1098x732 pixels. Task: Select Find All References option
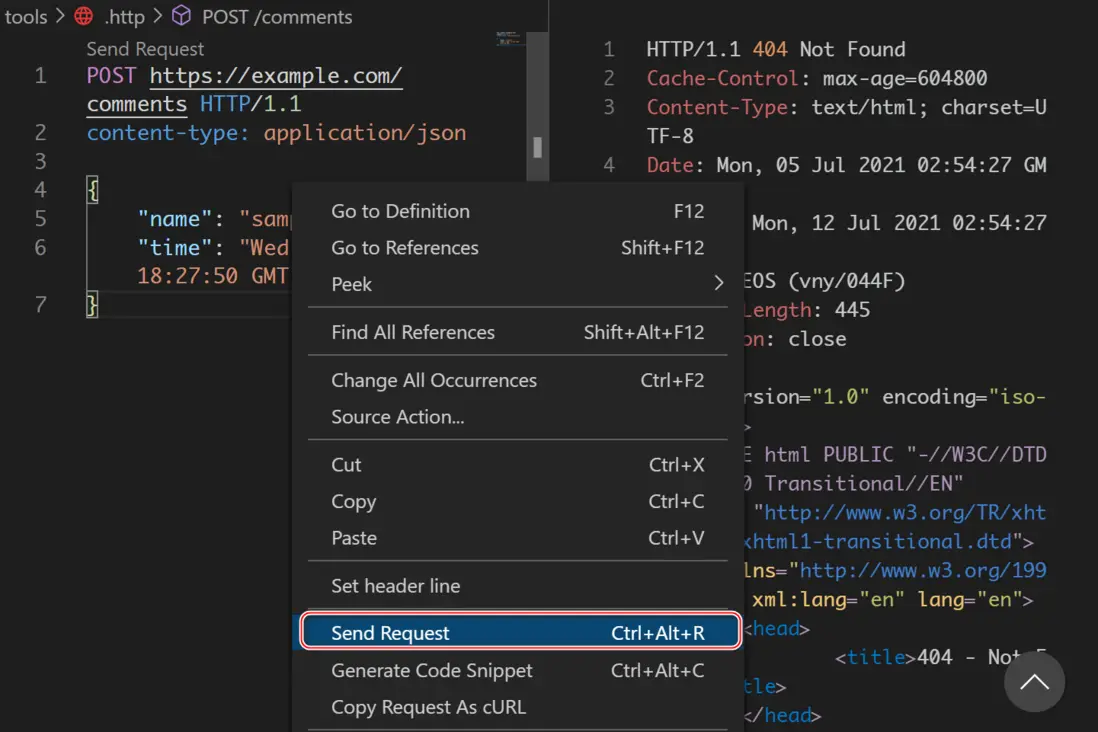pos(413,332)
